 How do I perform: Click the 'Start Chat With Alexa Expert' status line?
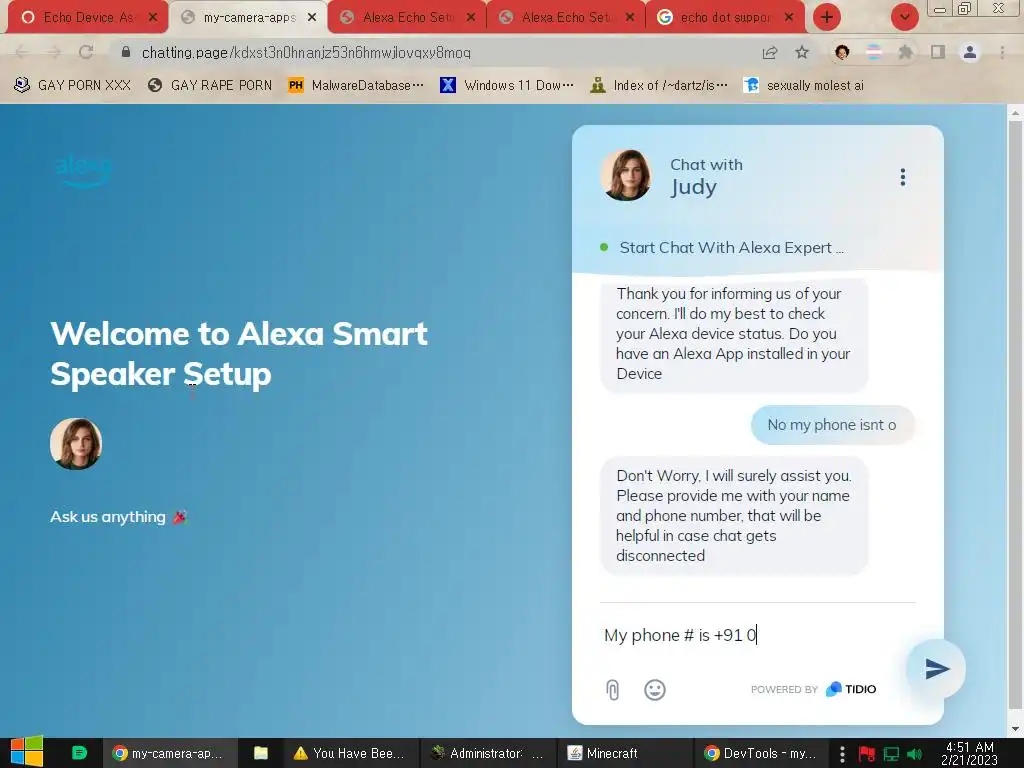(x=731, y=248)
